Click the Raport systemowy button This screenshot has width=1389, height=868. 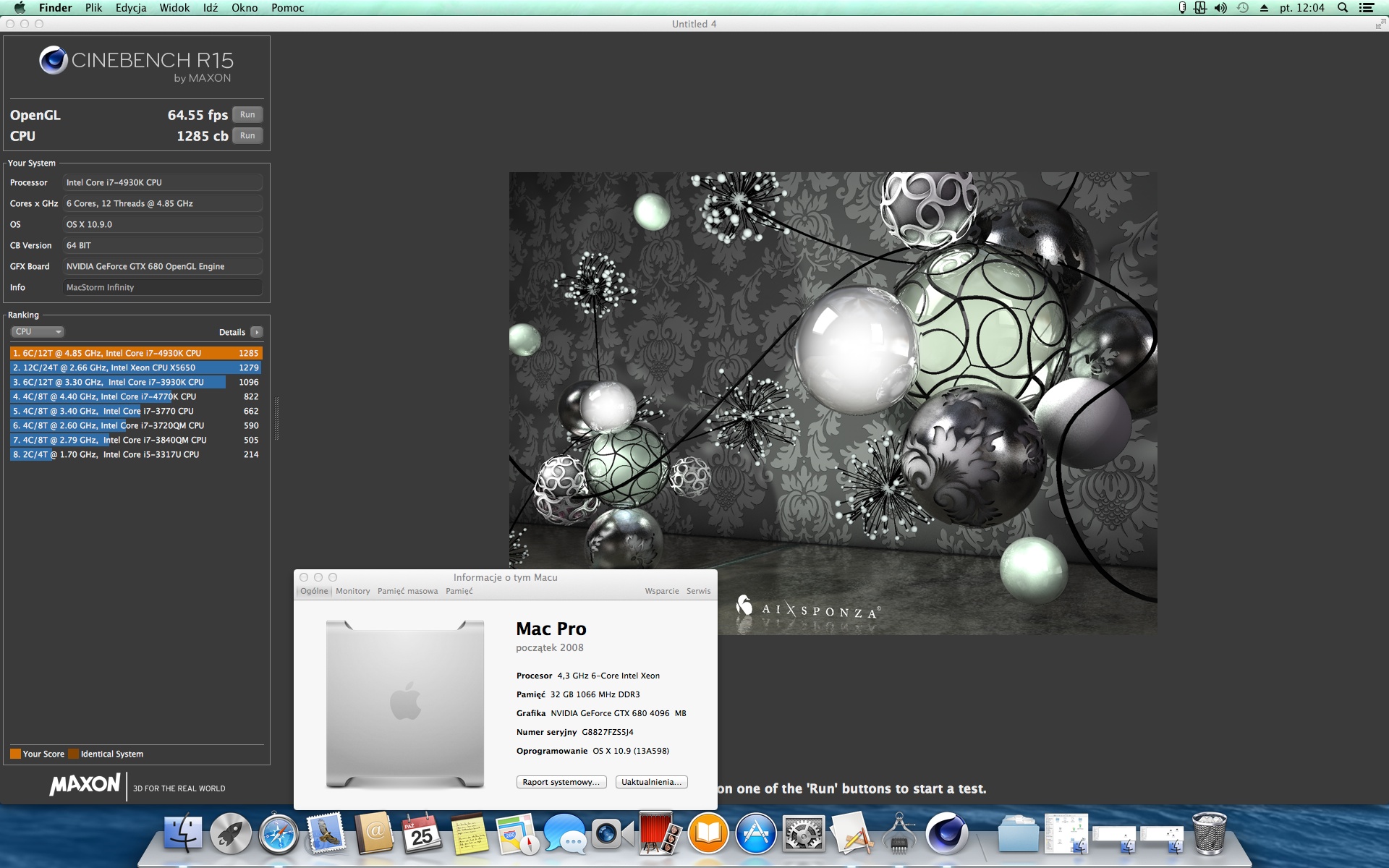tap(561, 782)
